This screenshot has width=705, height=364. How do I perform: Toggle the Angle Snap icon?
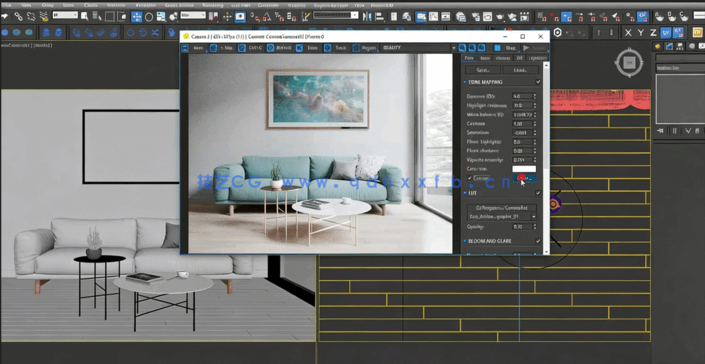coord(267,17)
